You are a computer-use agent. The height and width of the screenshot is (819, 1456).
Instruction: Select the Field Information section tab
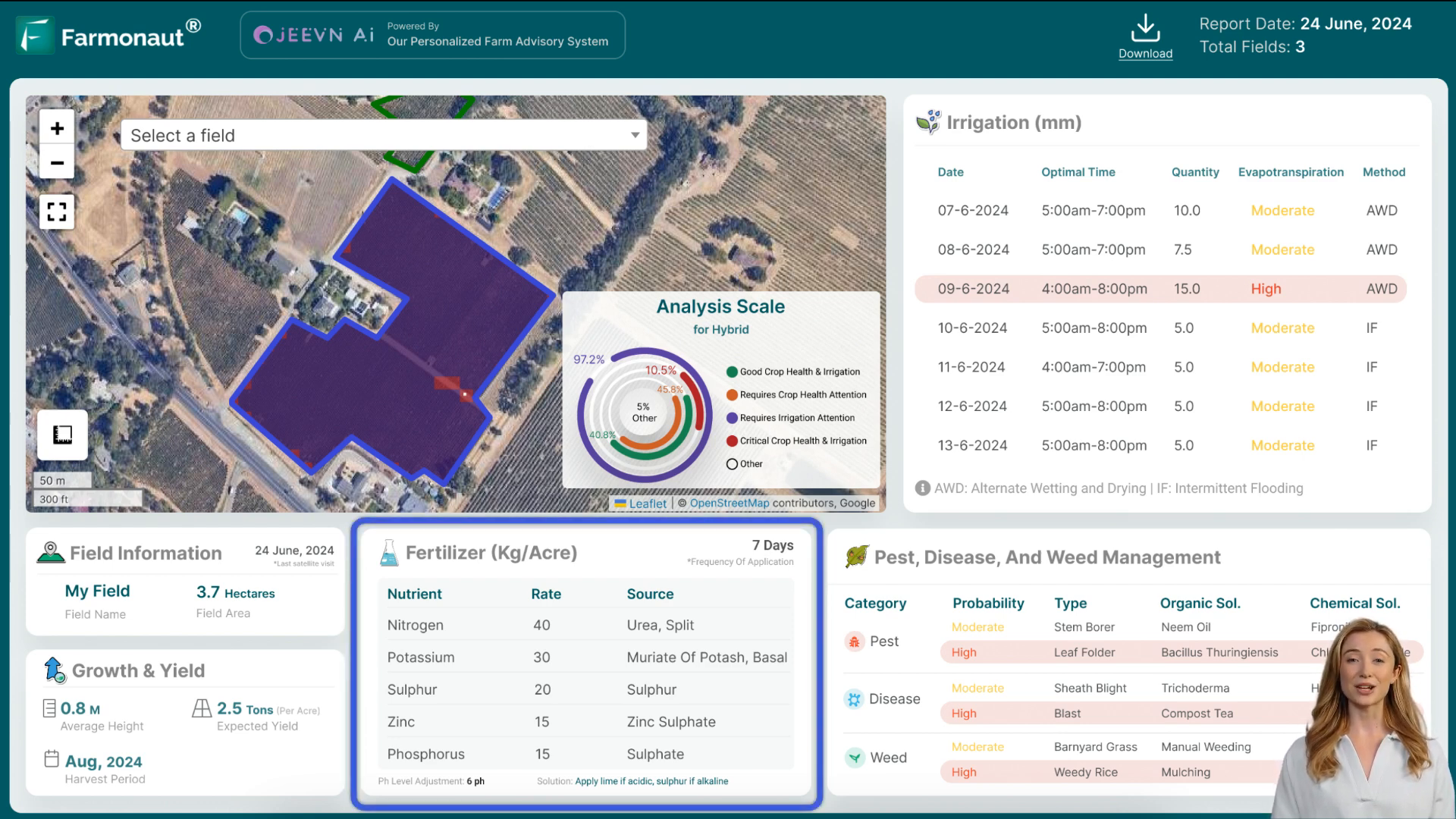(146, 553)
